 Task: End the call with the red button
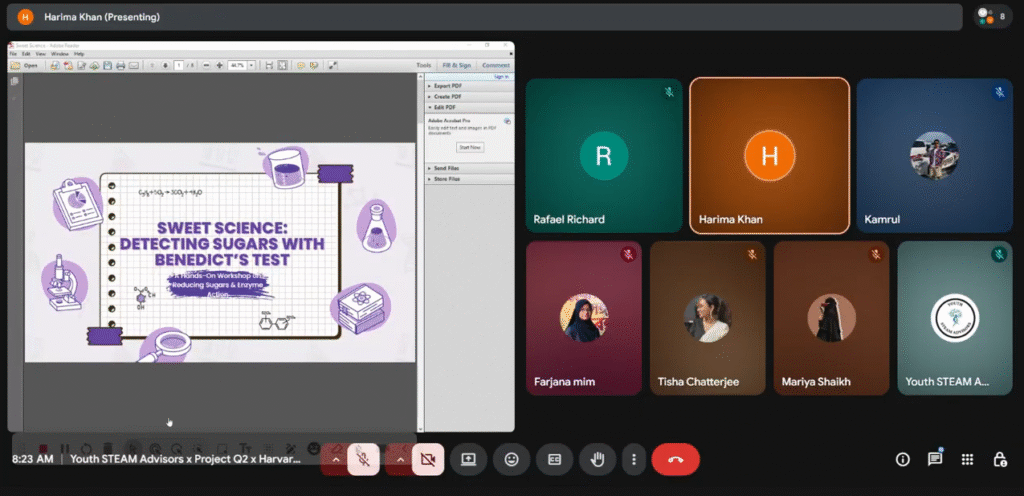pyautogui.click(x=675, y=459)
